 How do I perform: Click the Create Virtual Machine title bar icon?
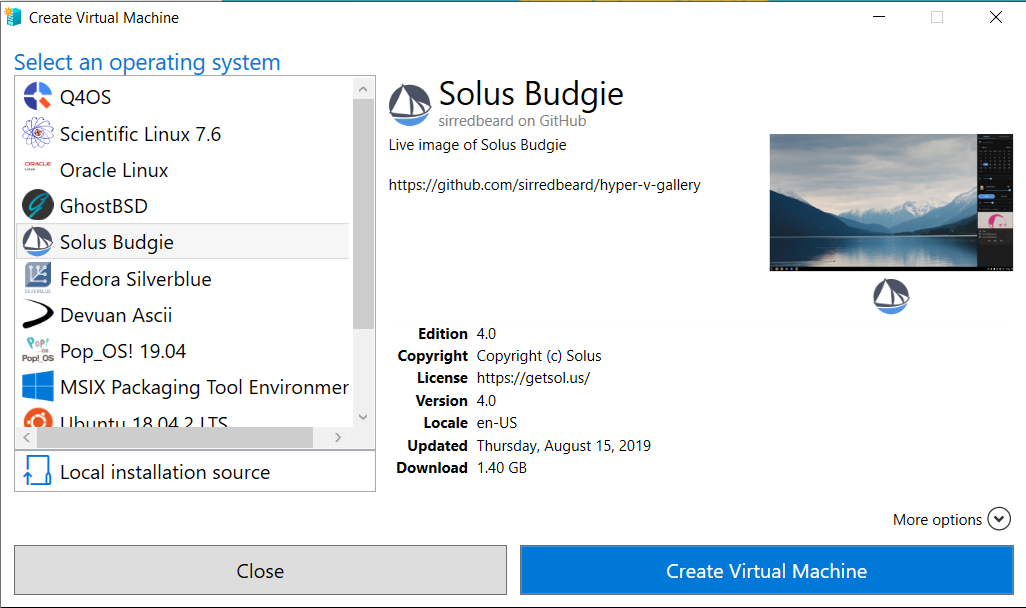tap(13, 17)
